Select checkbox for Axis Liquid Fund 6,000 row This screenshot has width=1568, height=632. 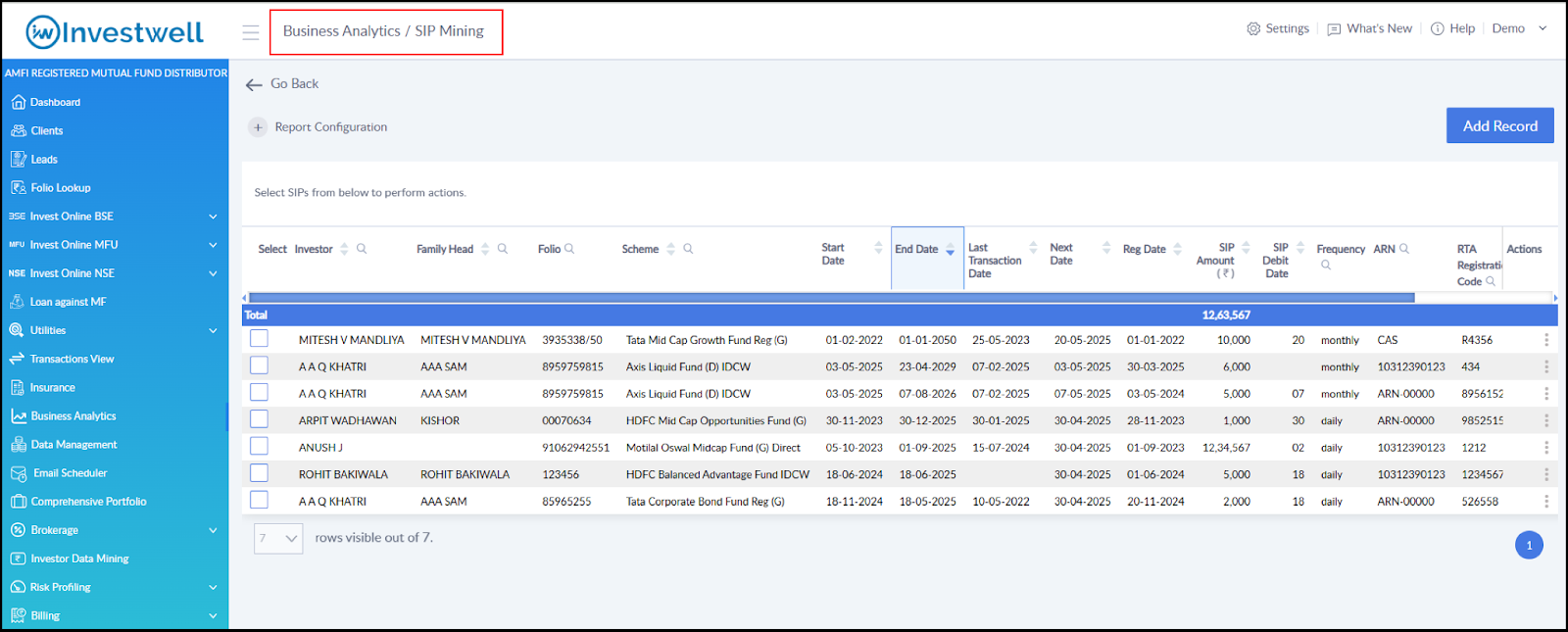point(259,365)
